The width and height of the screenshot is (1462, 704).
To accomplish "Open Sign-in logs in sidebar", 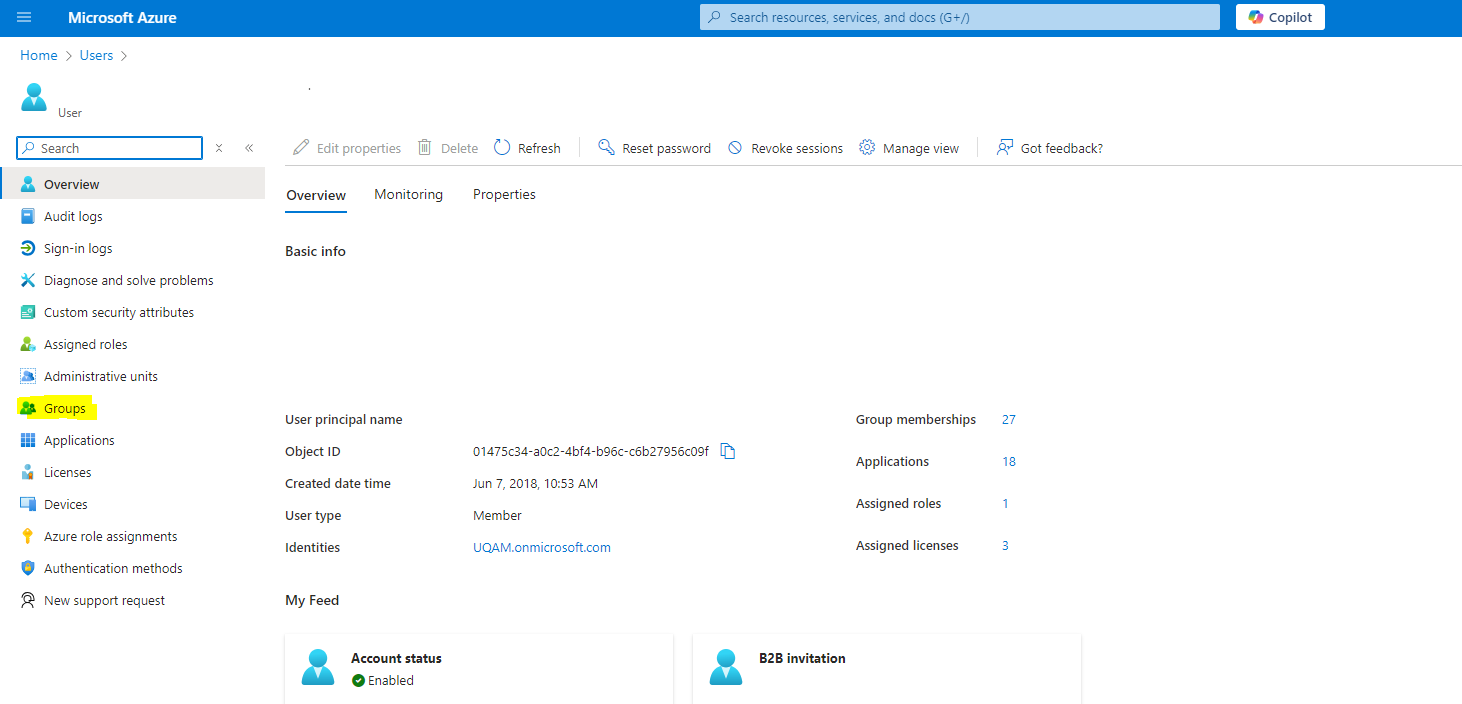I will (77, 248).
